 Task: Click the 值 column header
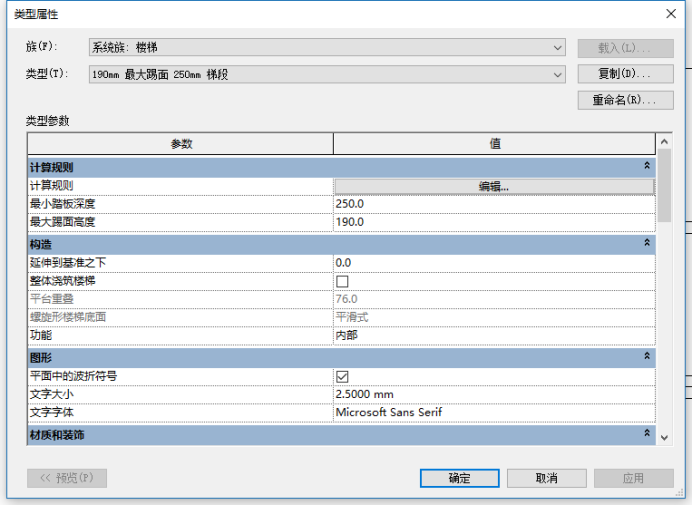tap(494, 143)
